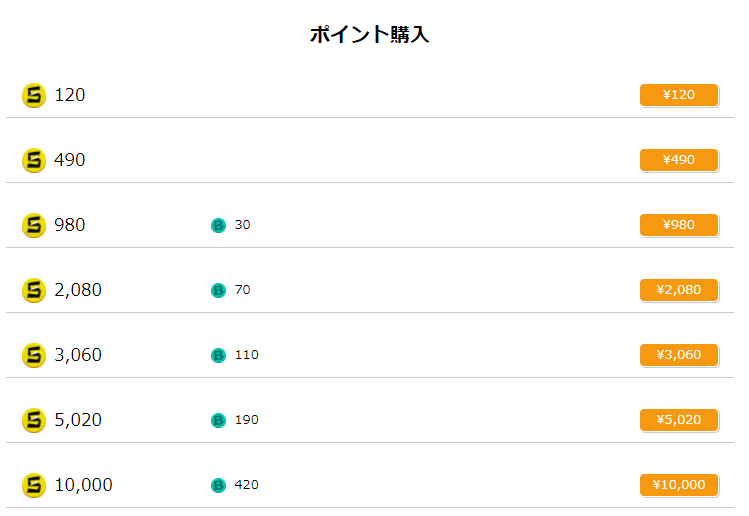Click the yellow S coin beside 10,000
Screen dimensions: 749x516
pos(34,485)
